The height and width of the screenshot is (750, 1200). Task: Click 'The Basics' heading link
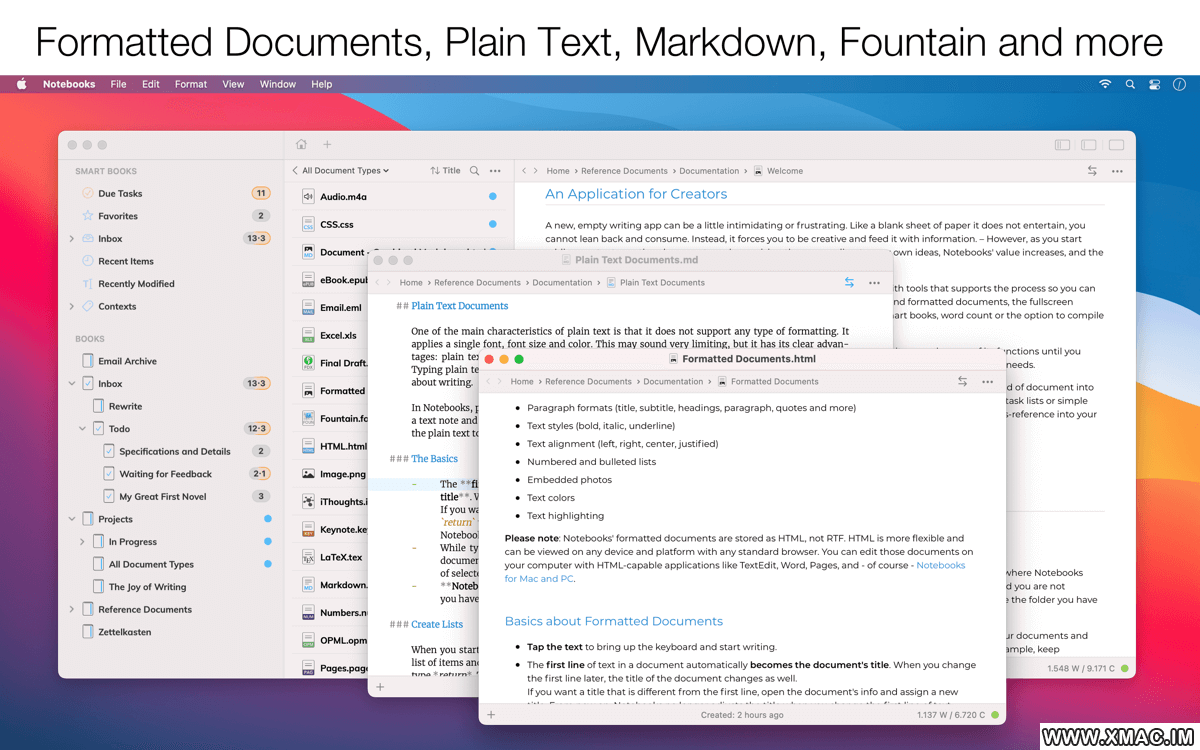[434, 458]
